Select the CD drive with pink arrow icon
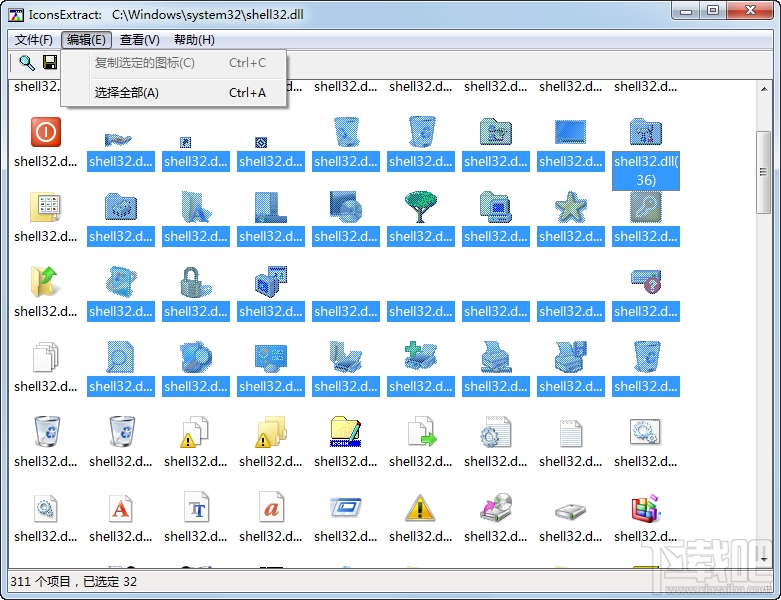 496,507
